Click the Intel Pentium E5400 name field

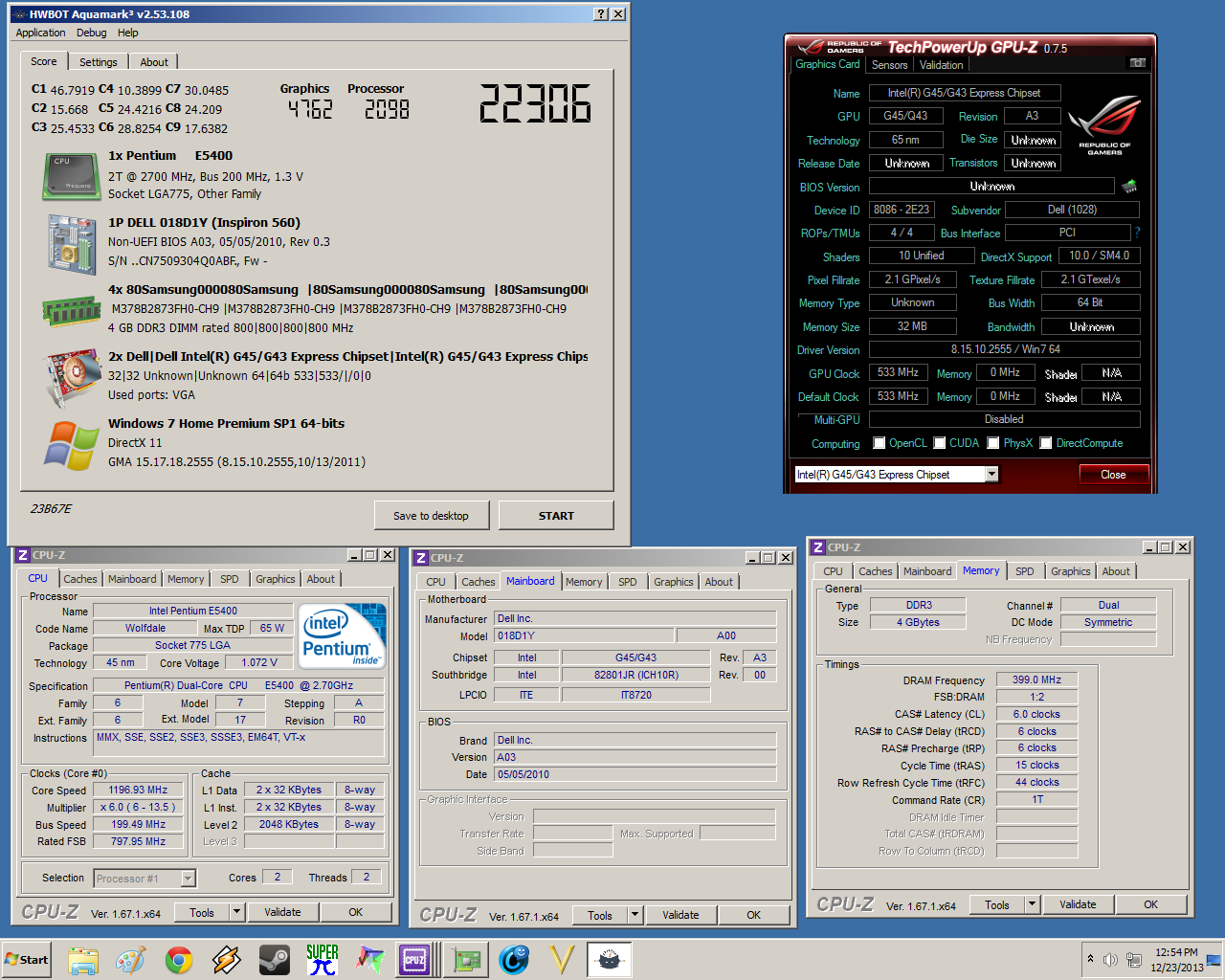(193, 611)
